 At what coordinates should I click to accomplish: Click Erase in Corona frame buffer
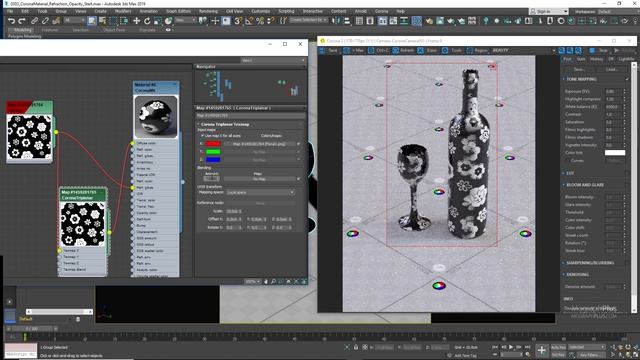point(427,51)
